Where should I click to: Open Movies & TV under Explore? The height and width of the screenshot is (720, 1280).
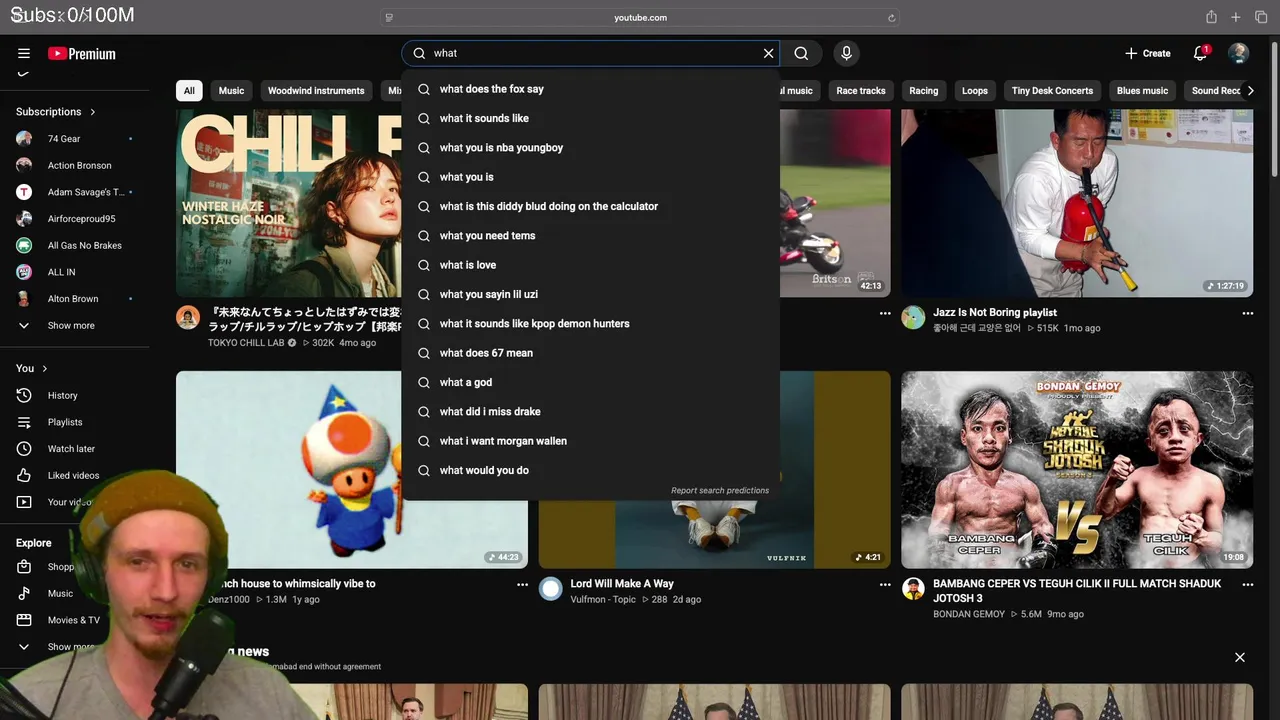(x=75, y=620)
